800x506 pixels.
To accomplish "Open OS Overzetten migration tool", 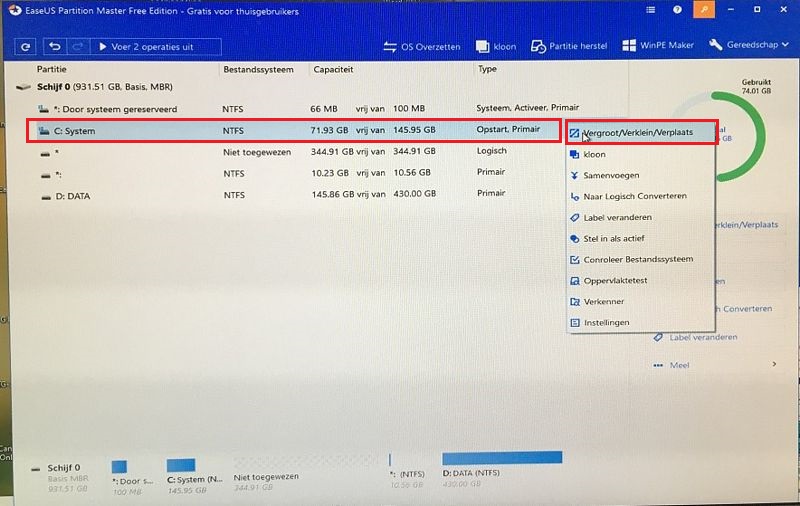I will [422, 47].
